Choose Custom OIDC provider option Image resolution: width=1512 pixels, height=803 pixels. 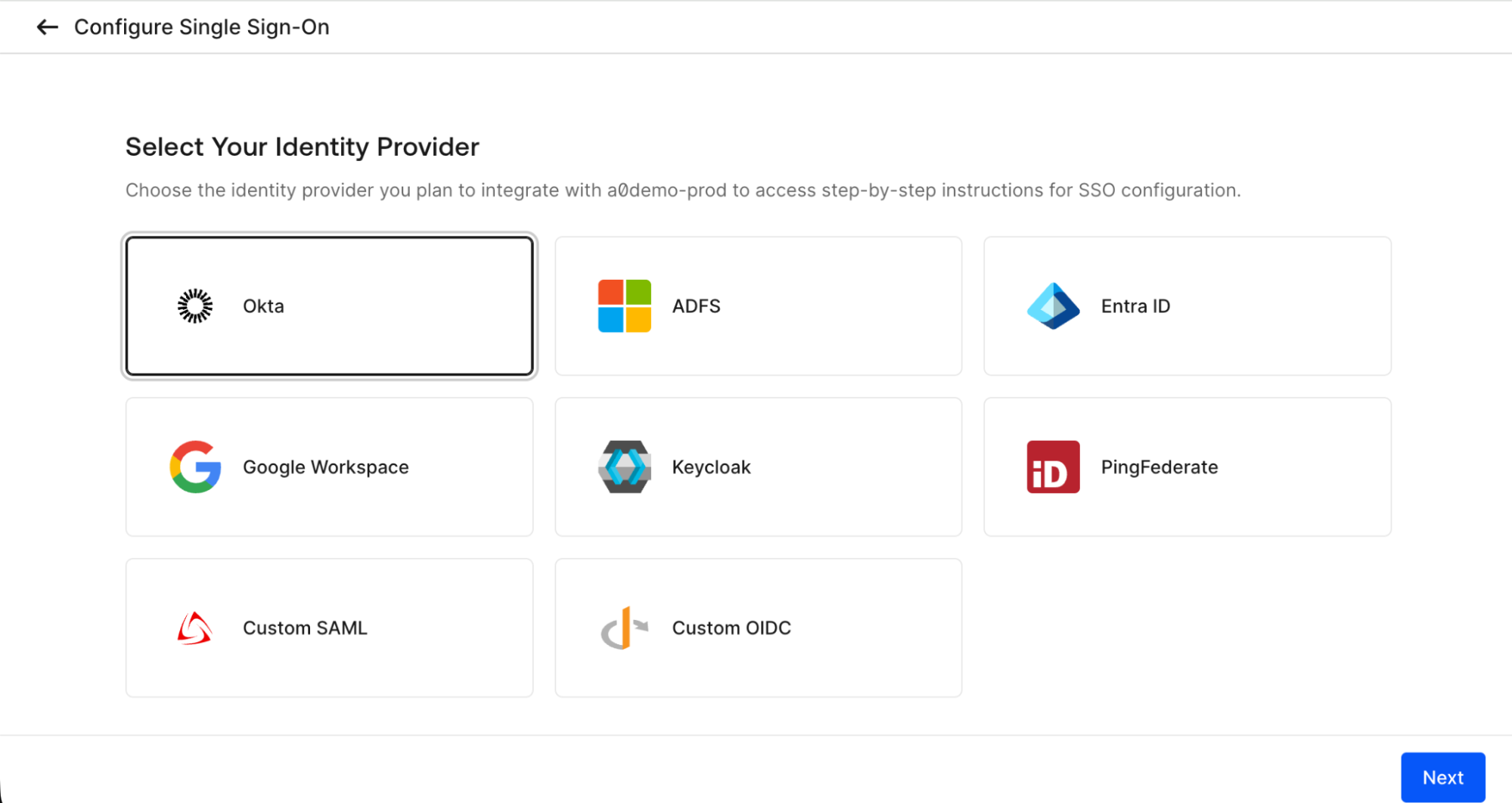757,628
